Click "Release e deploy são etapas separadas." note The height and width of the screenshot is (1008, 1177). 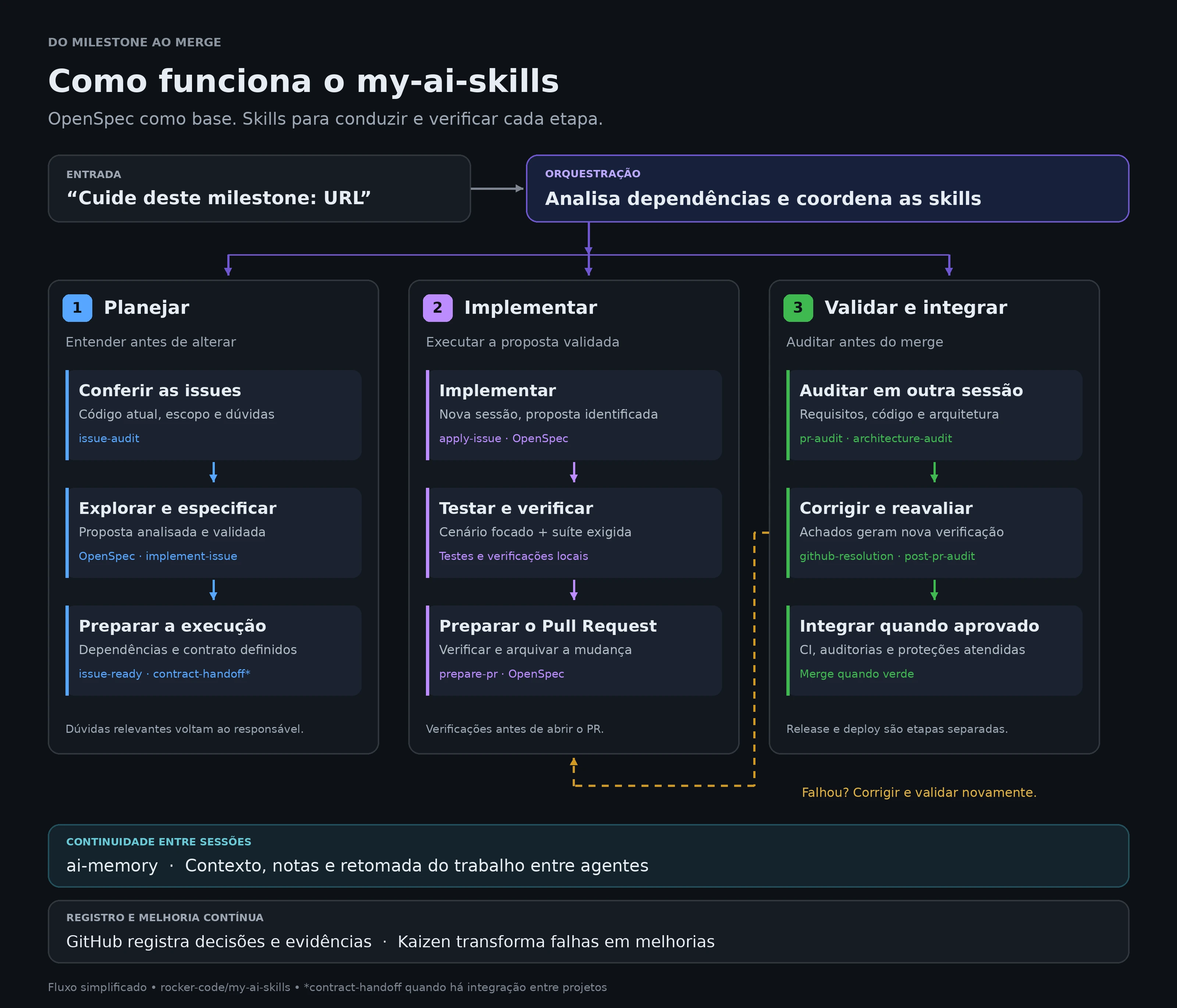pyautogui.click(x=897, y=729)
